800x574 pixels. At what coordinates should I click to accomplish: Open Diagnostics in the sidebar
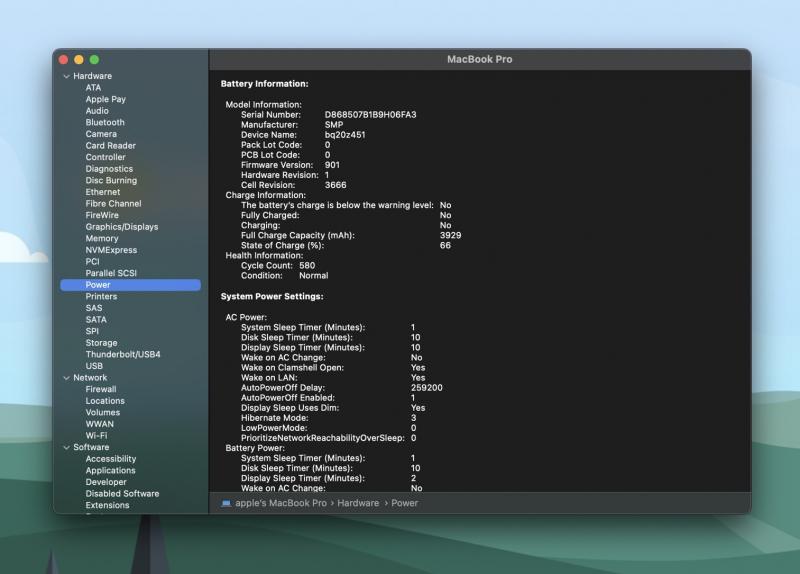109,169
